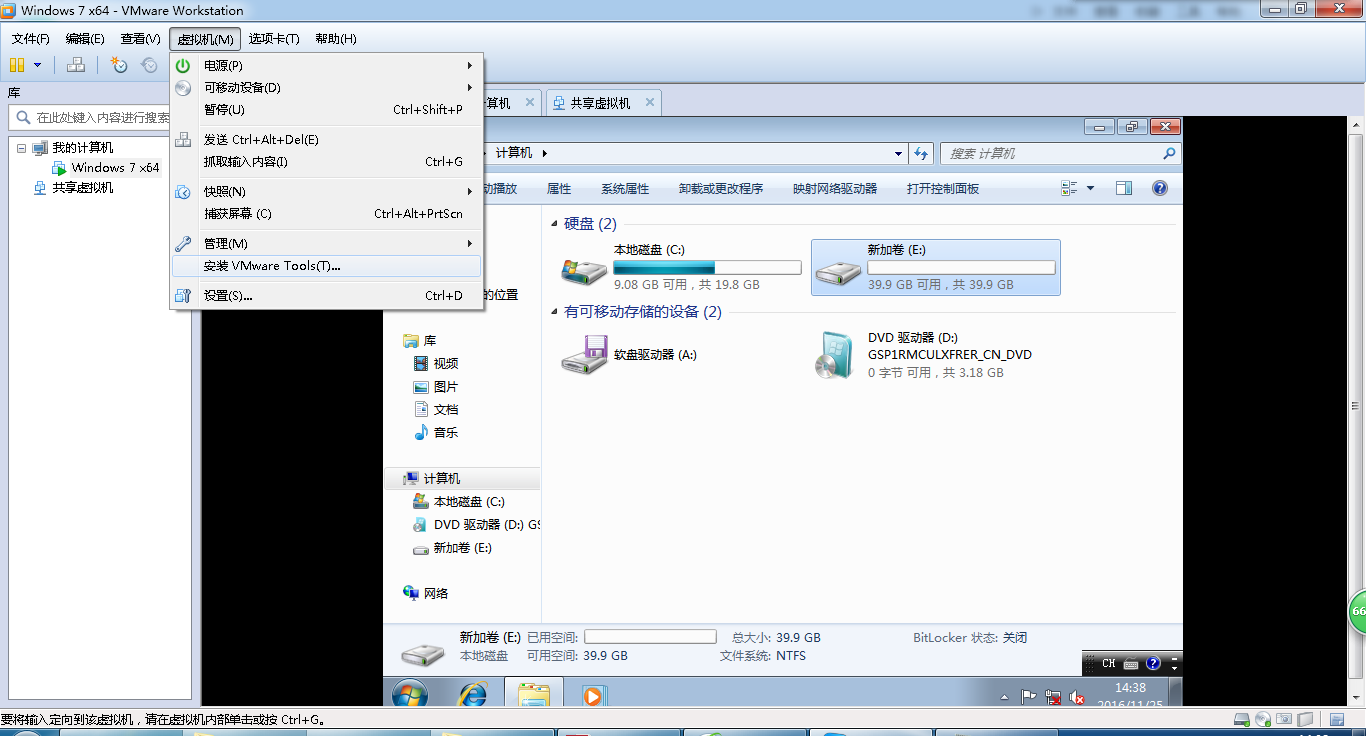Screen dimensions: 1366x736
Task: Expand the 快照(N) snapshot submenu
Action: (326, 191)
